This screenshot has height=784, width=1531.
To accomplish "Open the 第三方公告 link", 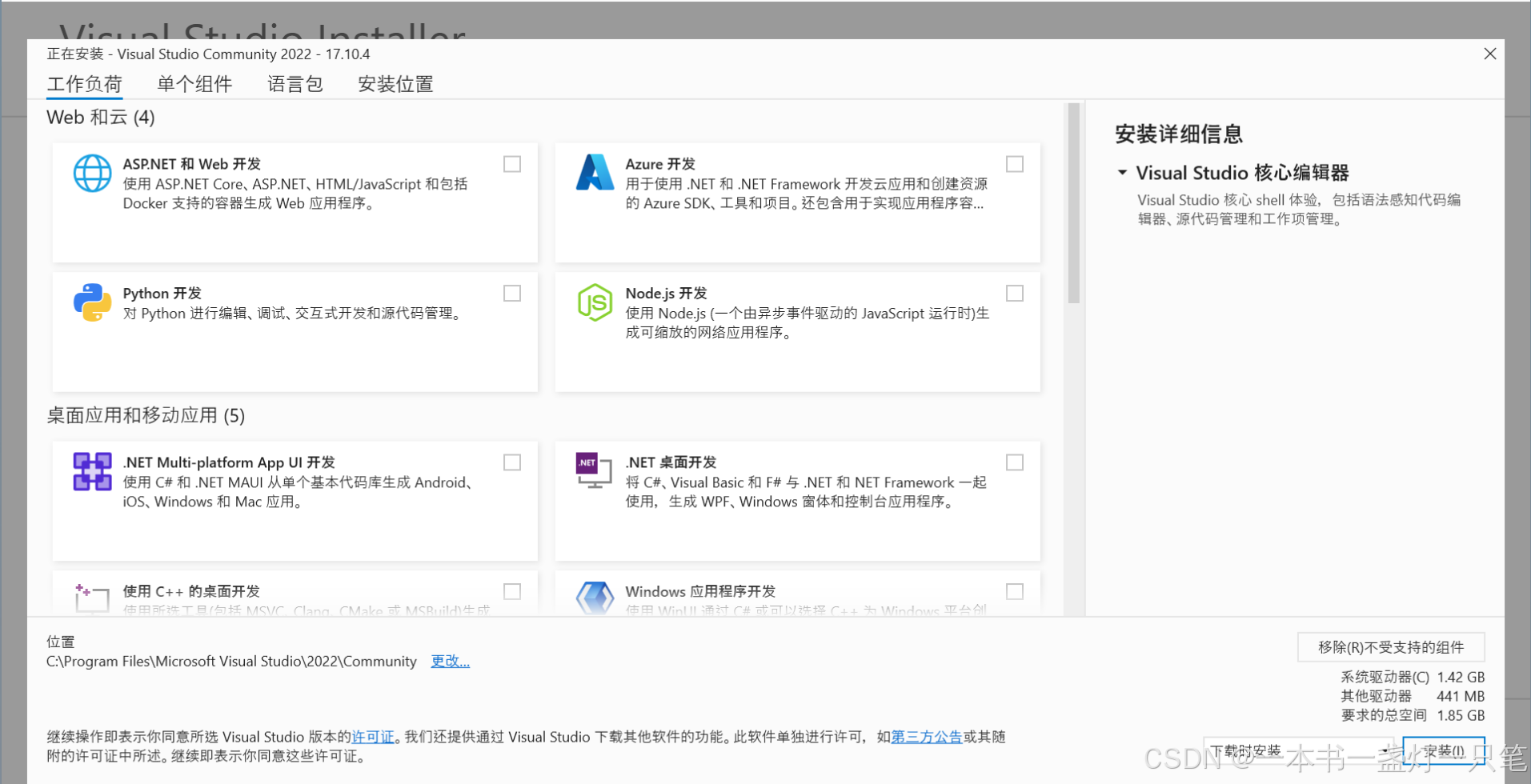I will pos(927,737).
